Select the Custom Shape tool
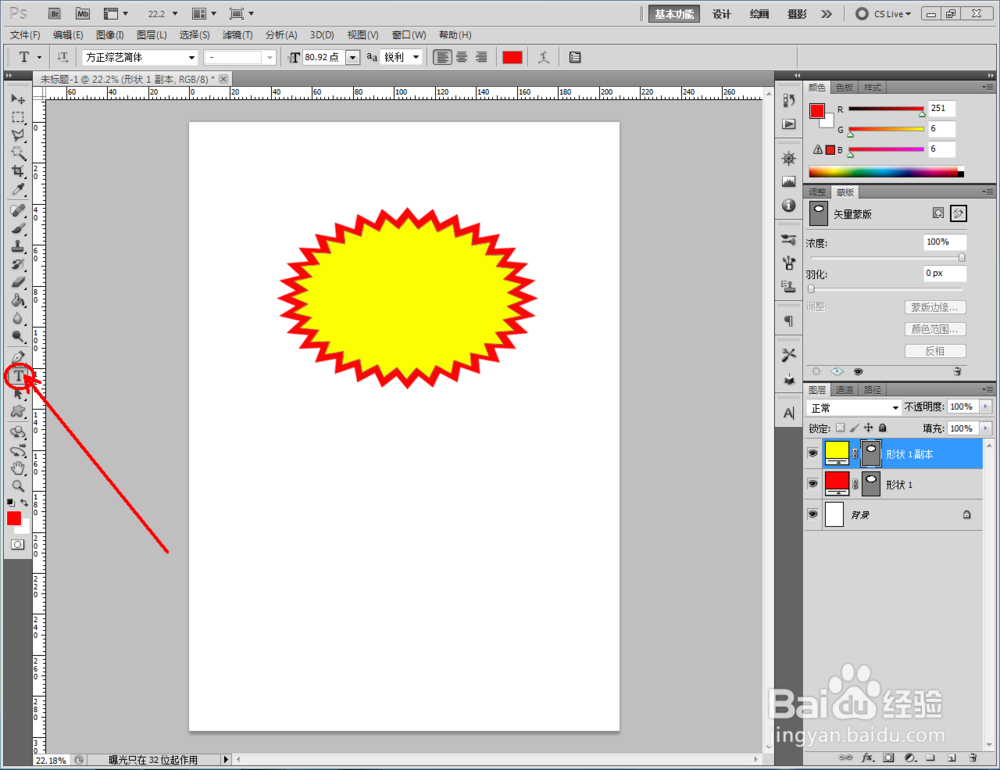The height and width of the screenshot is (770, 1000). pos(18,412)
